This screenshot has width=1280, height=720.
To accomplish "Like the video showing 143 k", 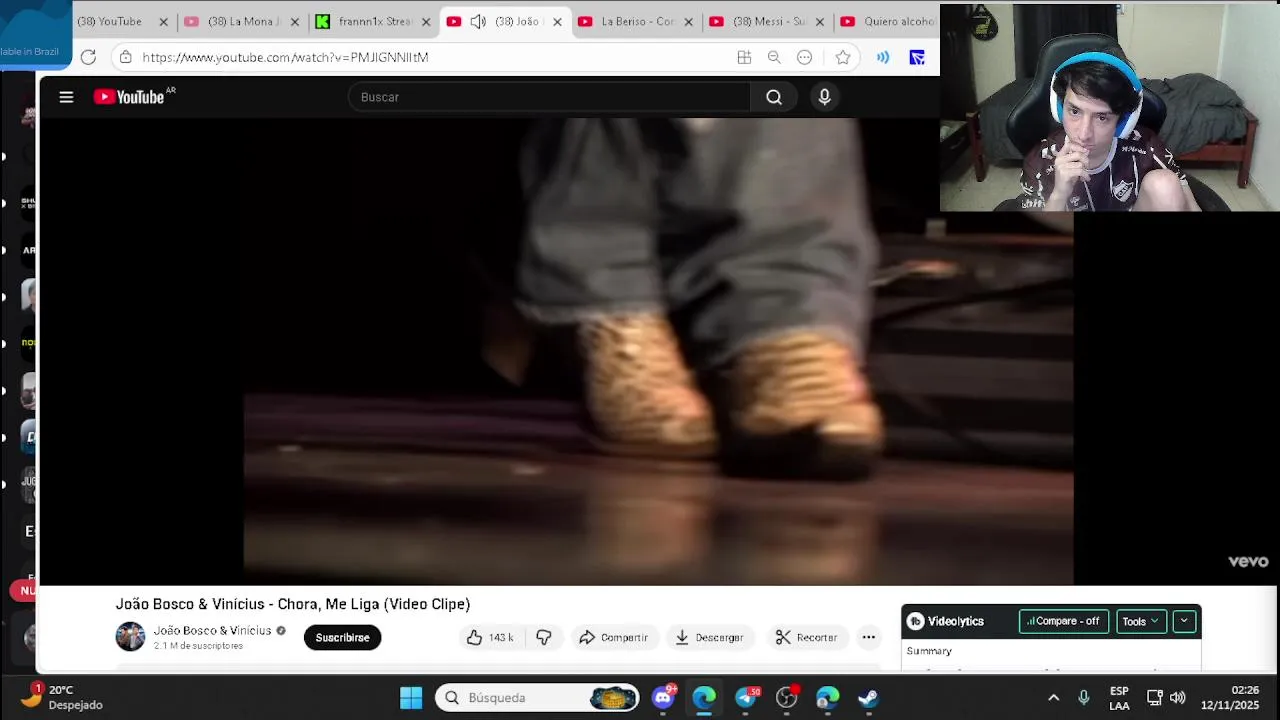I will click(489, 637).
